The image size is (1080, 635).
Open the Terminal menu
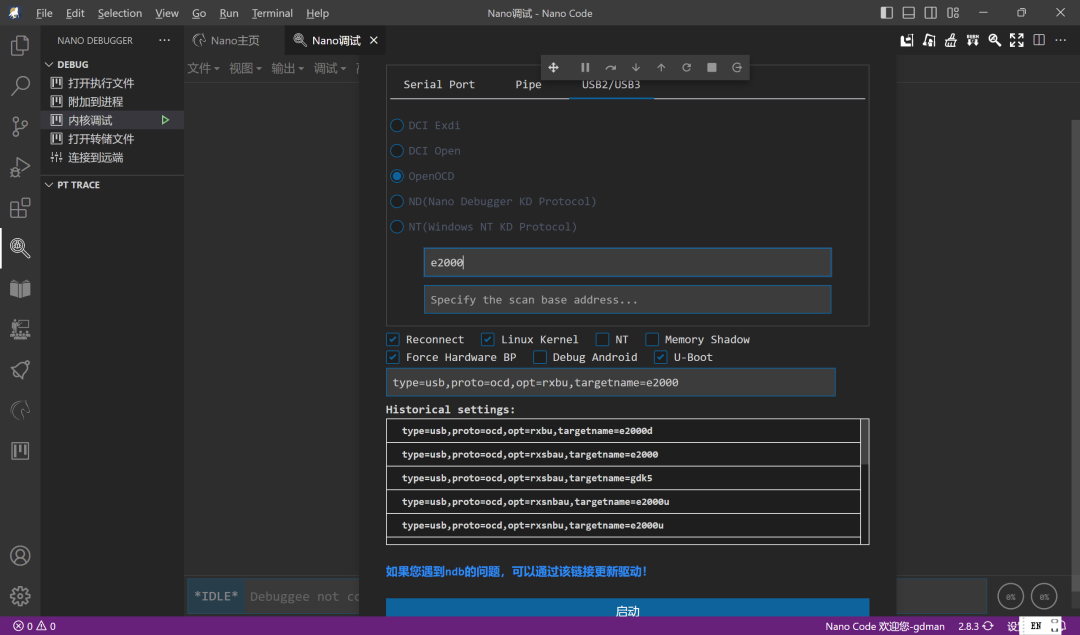[272, 13]
